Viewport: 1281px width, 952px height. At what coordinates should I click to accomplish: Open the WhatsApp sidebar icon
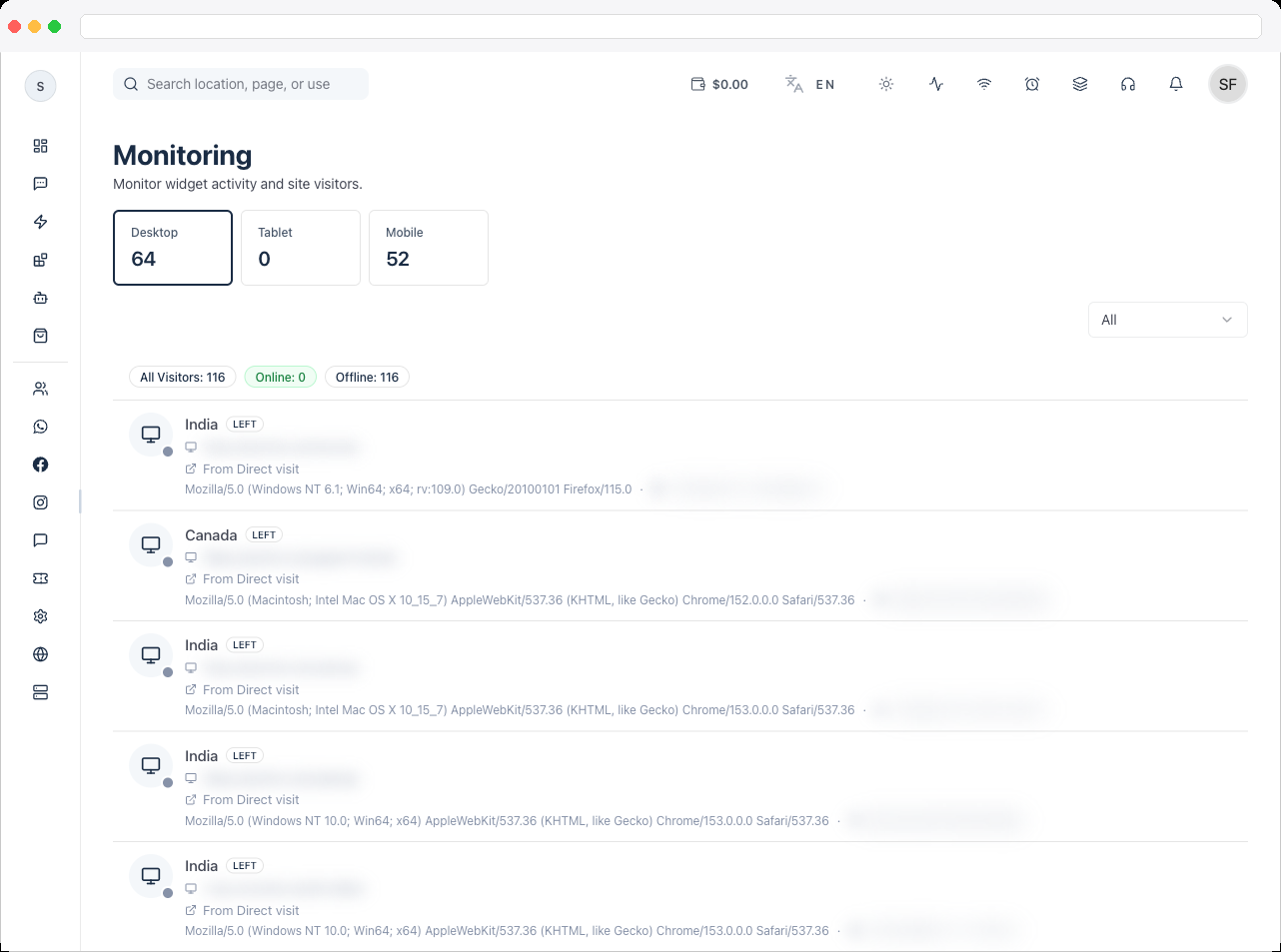(40, 427)
